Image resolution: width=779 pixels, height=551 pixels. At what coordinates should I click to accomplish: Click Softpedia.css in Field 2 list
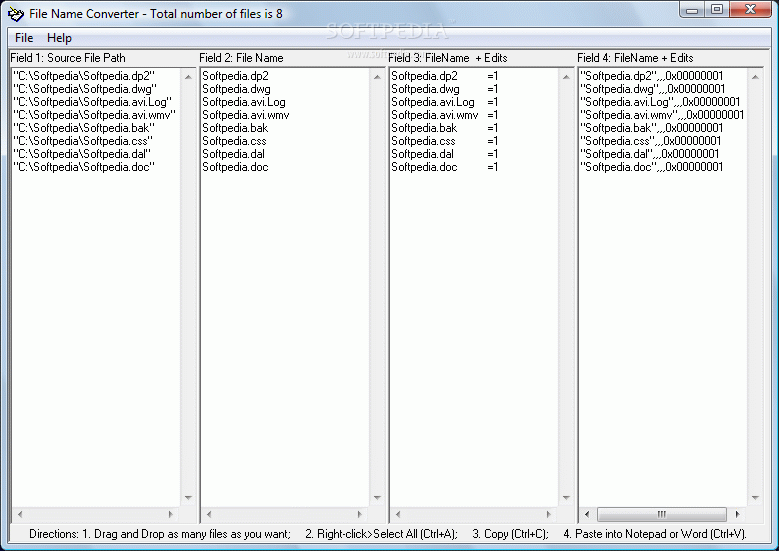click(234, 141)
